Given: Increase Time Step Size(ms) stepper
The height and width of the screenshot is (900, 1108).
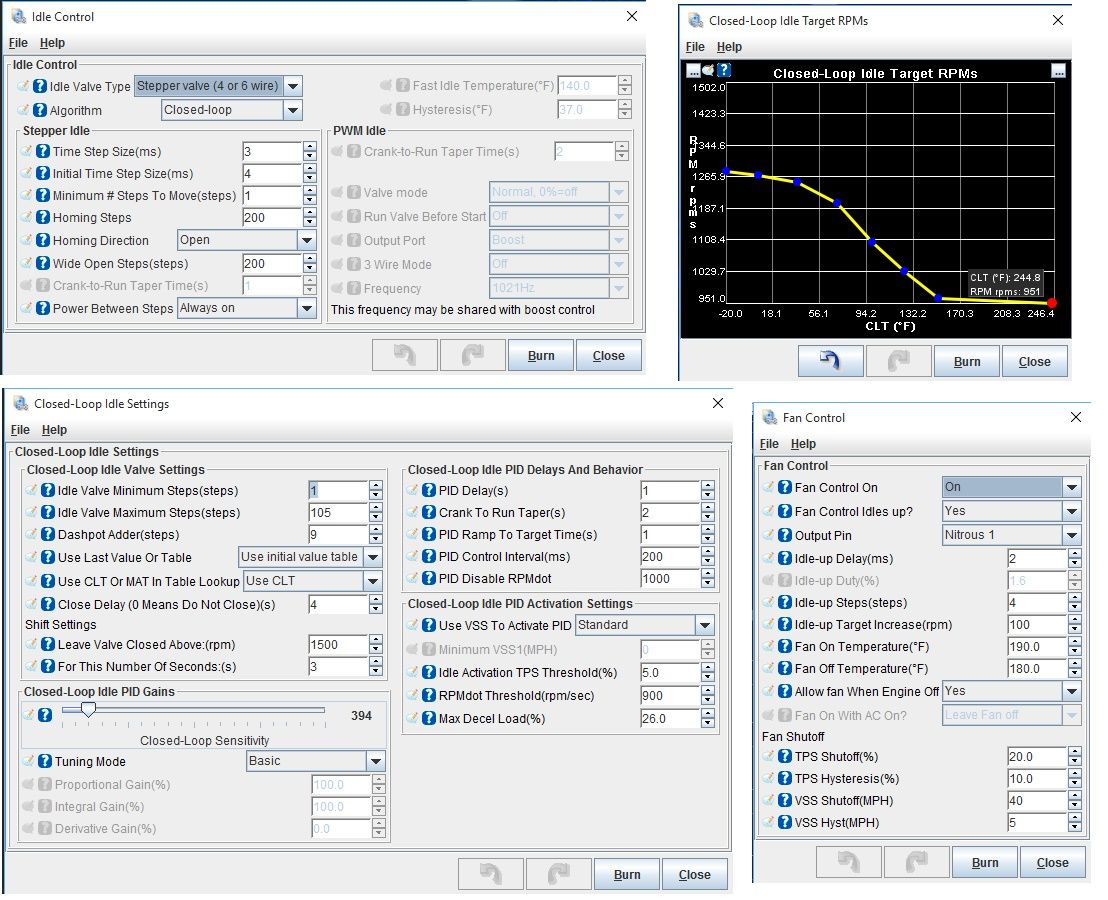Looking at the screenshot, I should 310,147.
